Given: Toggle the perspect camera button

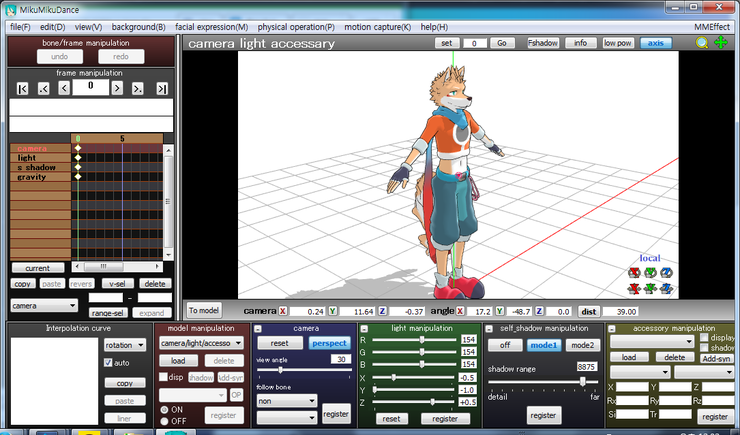Looking at the screenshot, I should point(329,343).
